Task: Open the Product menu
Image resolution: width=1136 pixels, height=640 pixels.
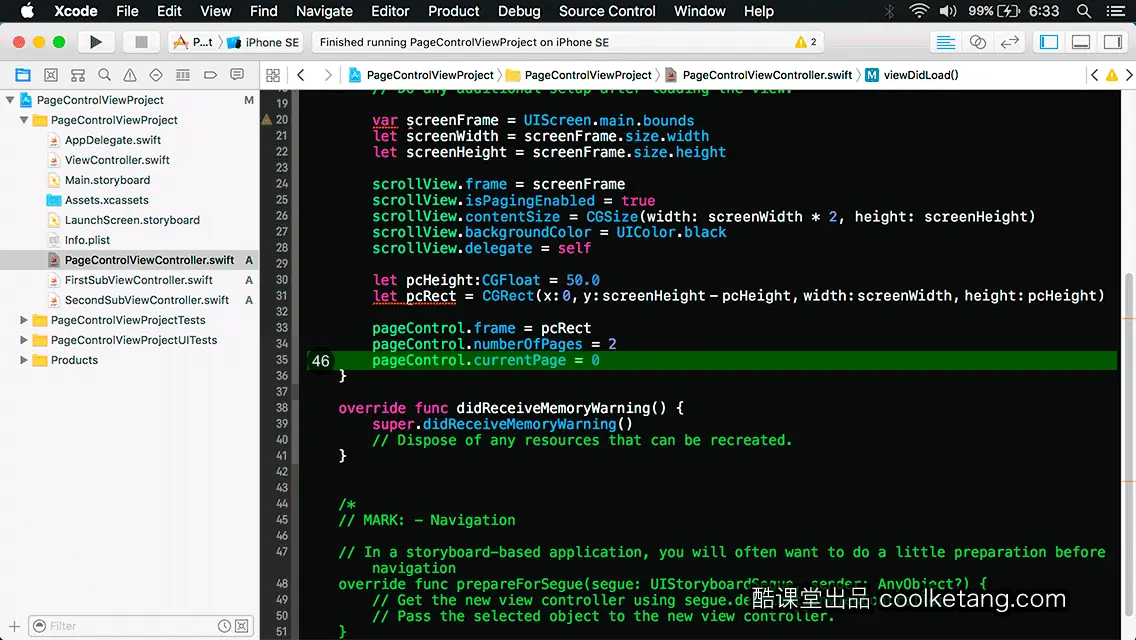Action: pos(454,11)
